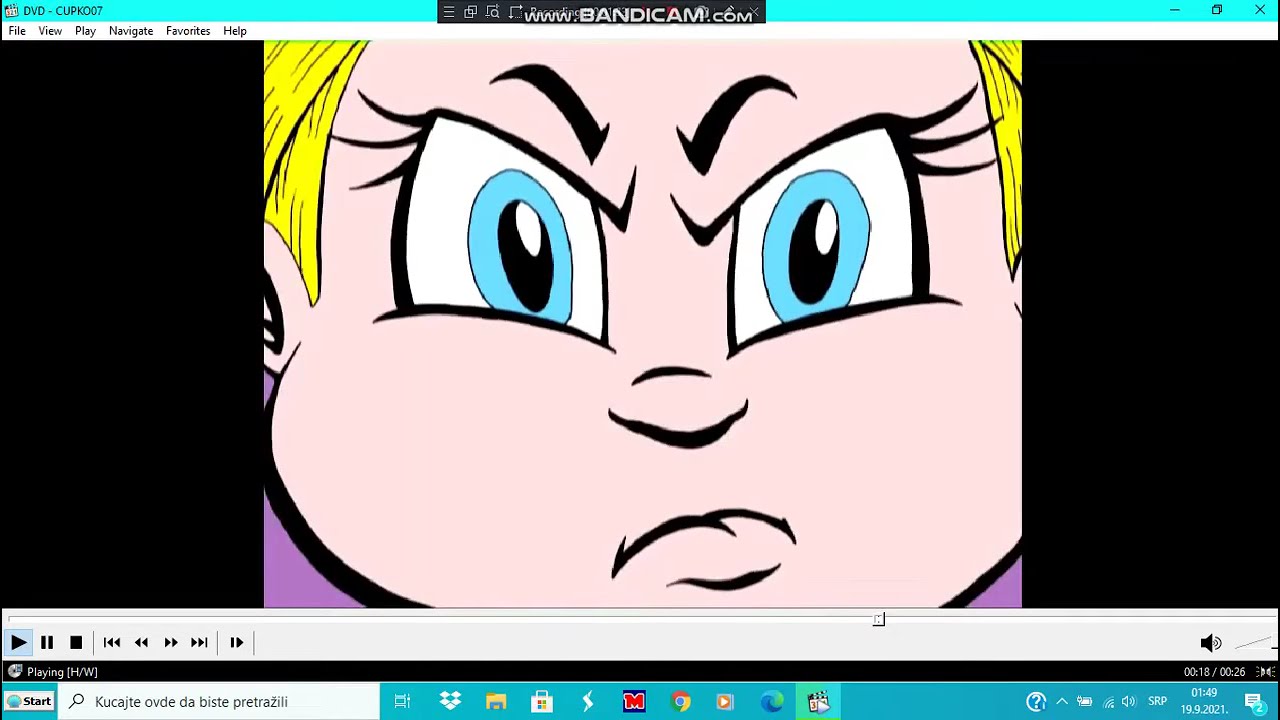Open the clock and date flyout
Image resolution: width=1280 pixels, height=720 pixels.
point(1204,701)
